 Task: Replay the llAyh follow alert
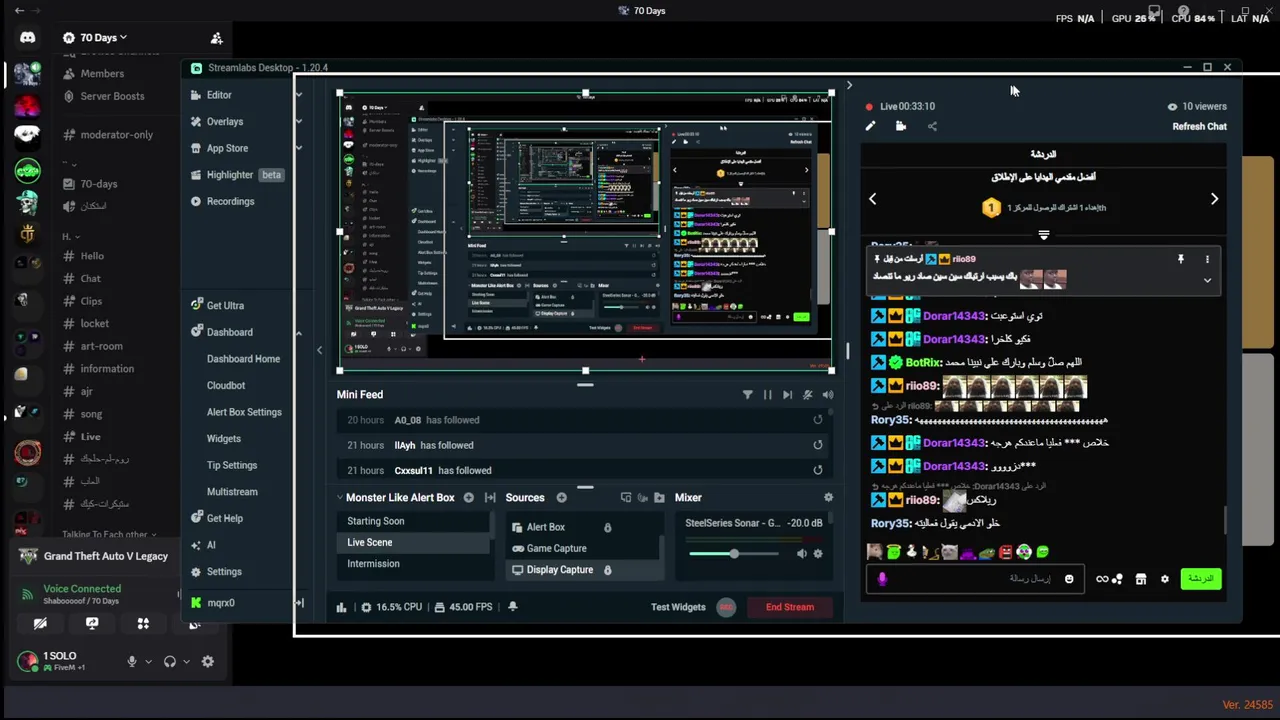818,445
